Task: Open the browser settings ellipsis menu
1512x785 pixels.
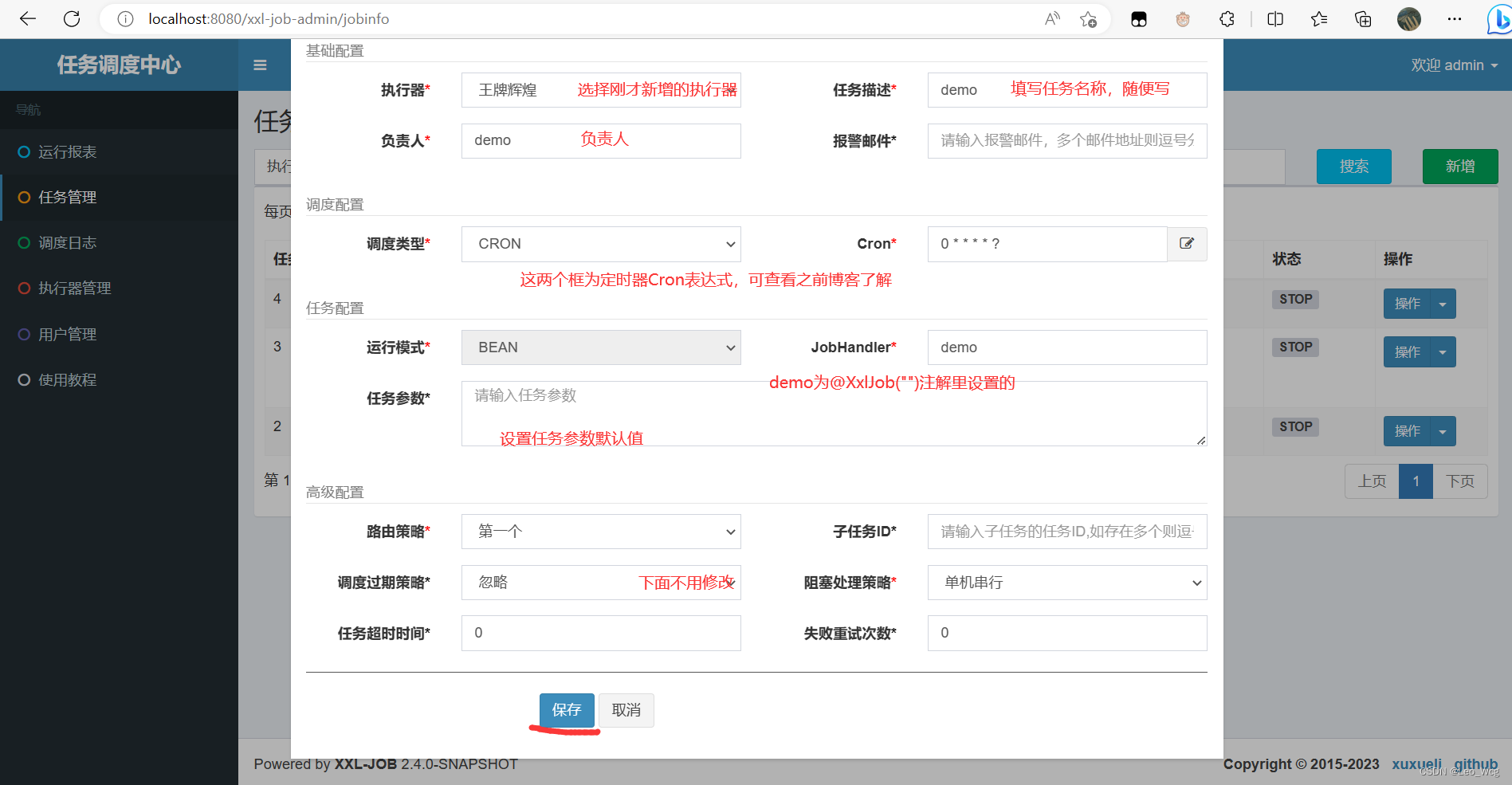Action: point(1455,18)
